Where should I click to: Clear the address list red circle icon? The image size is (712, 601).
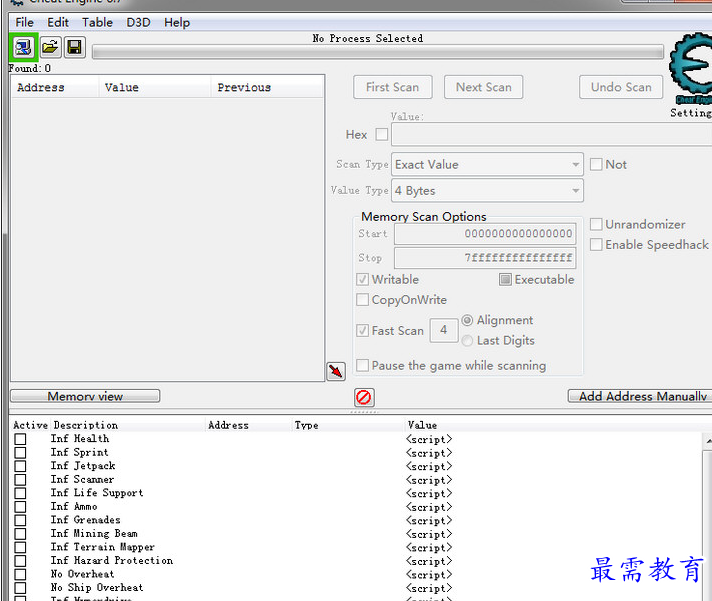click(364, 397)
